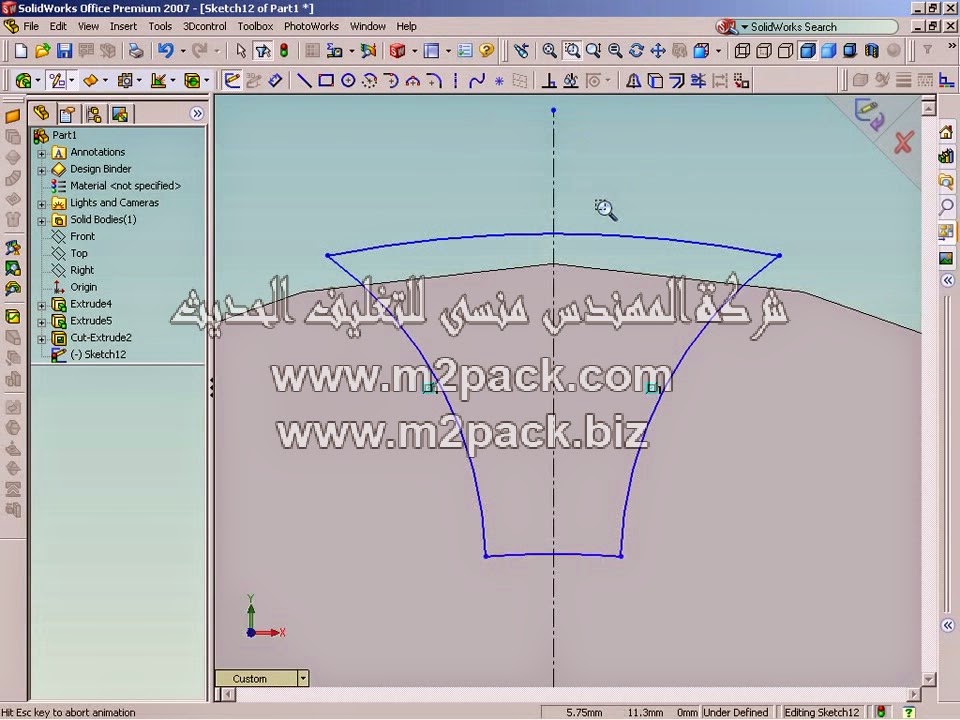Image resolution: width=960 pixels, height=720 pixels.
Task: Open the Tools menu
Action: (160, 26)
